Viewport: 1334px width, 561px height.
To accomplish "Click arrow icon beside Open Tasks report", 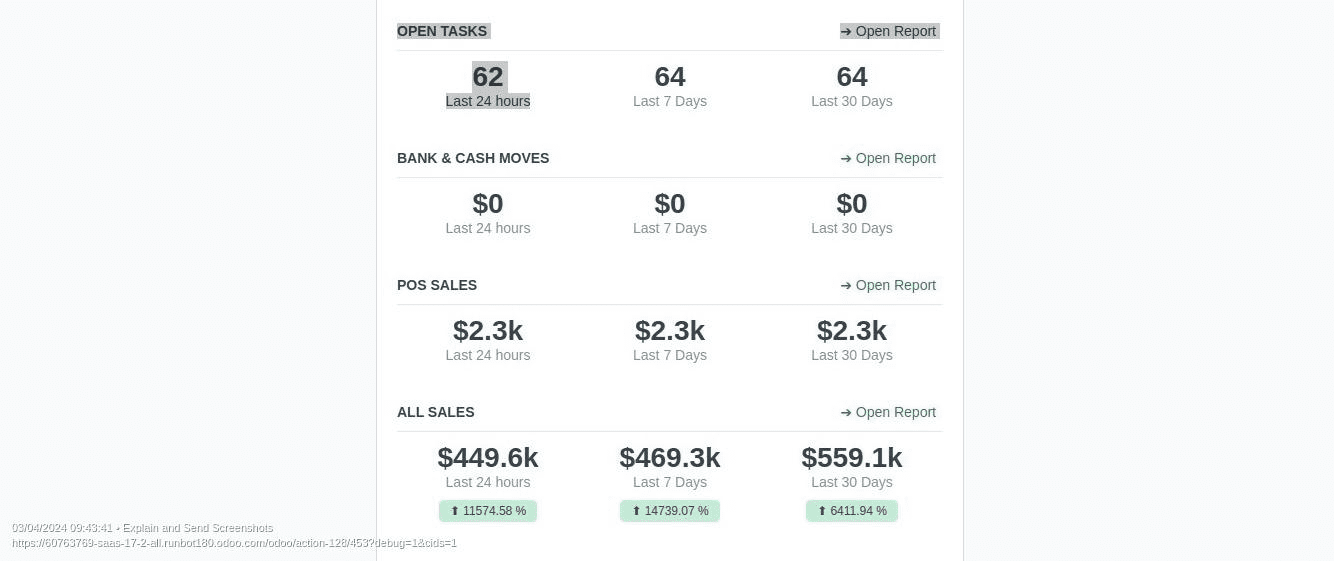I will point(846,31).
